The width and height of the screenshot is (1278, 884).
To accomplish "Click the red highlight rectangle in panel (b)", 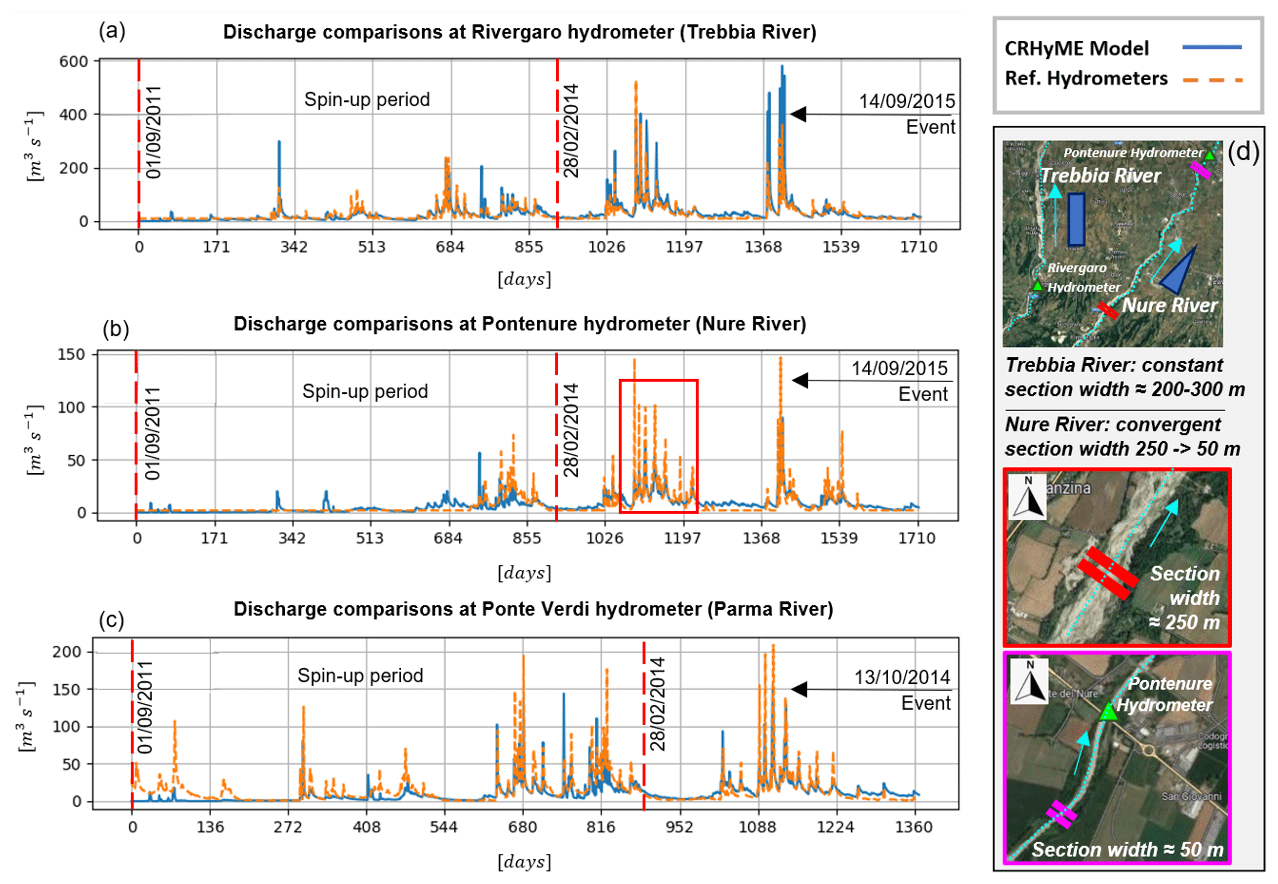I will tap(658, 380).
